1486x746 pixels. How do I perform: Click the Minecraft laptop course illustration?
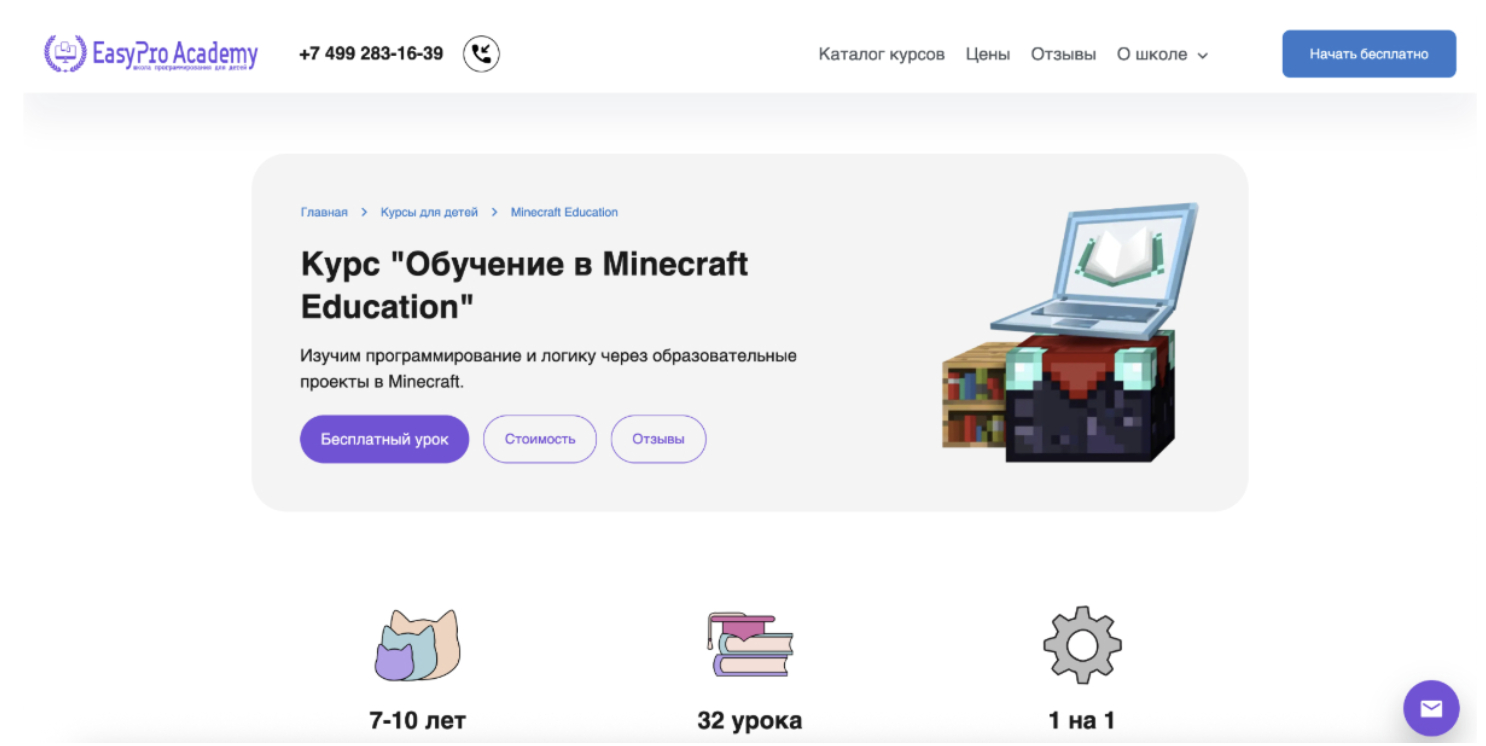[x=1070, y=332]
